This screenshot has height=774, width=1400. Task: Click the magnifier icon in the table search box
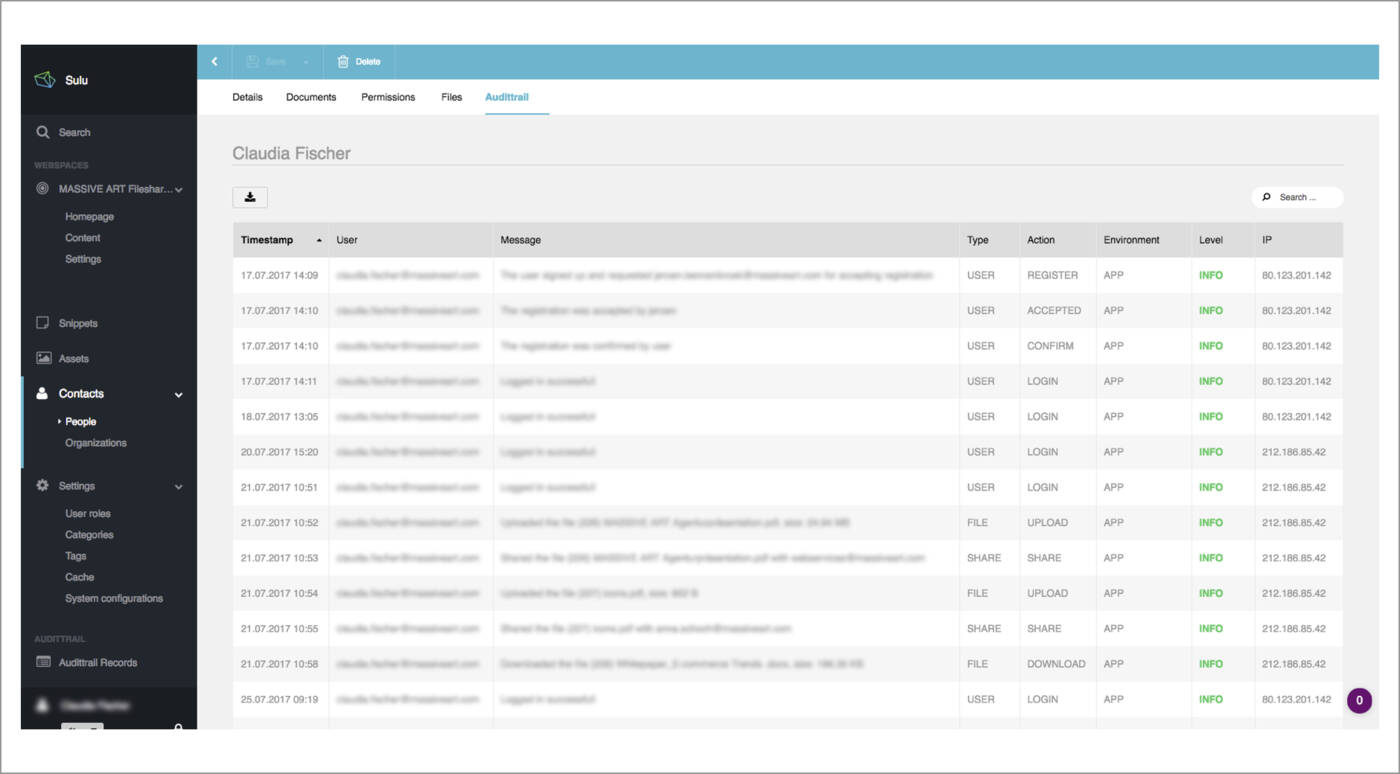point(1266,197)
